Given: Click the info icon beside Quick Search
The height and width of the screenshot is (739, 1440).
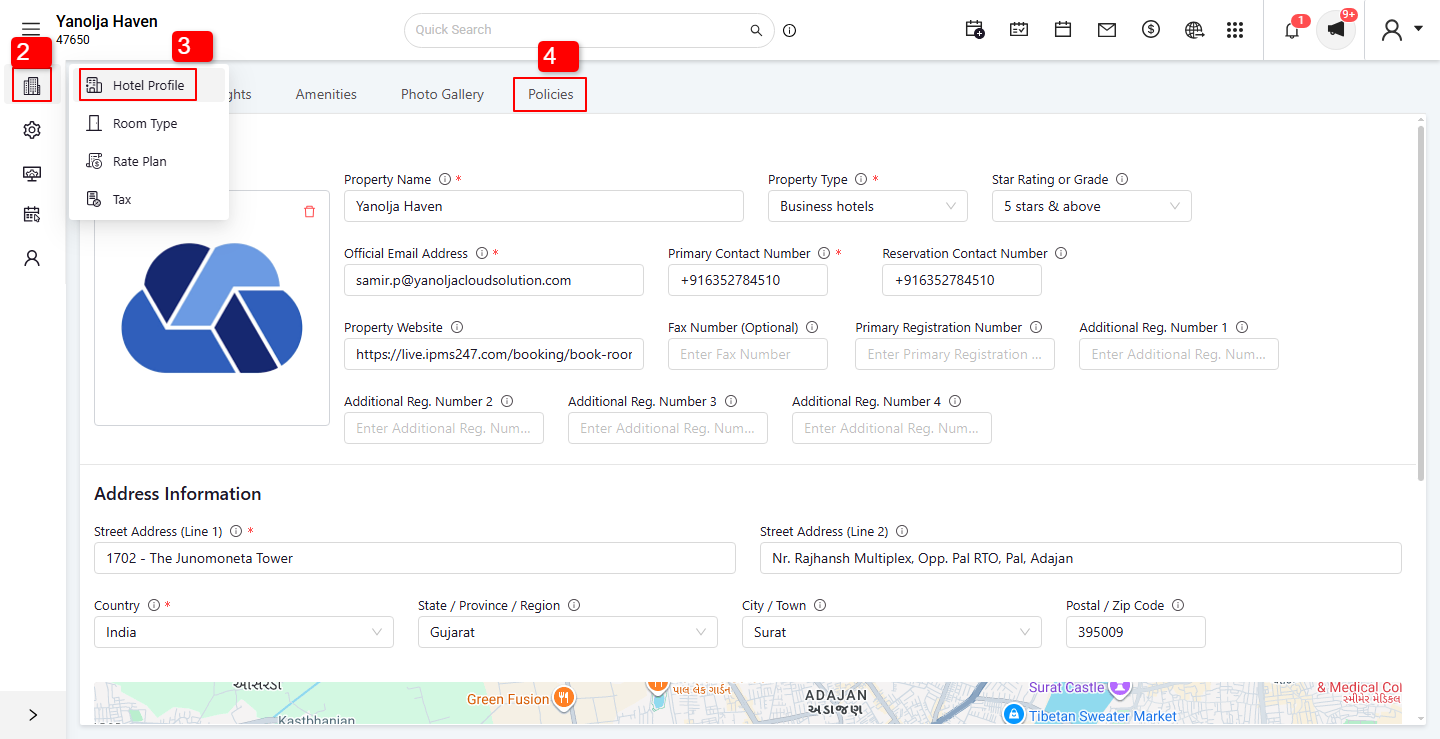Looking at the screenshot, I should [x=790, y=30].
